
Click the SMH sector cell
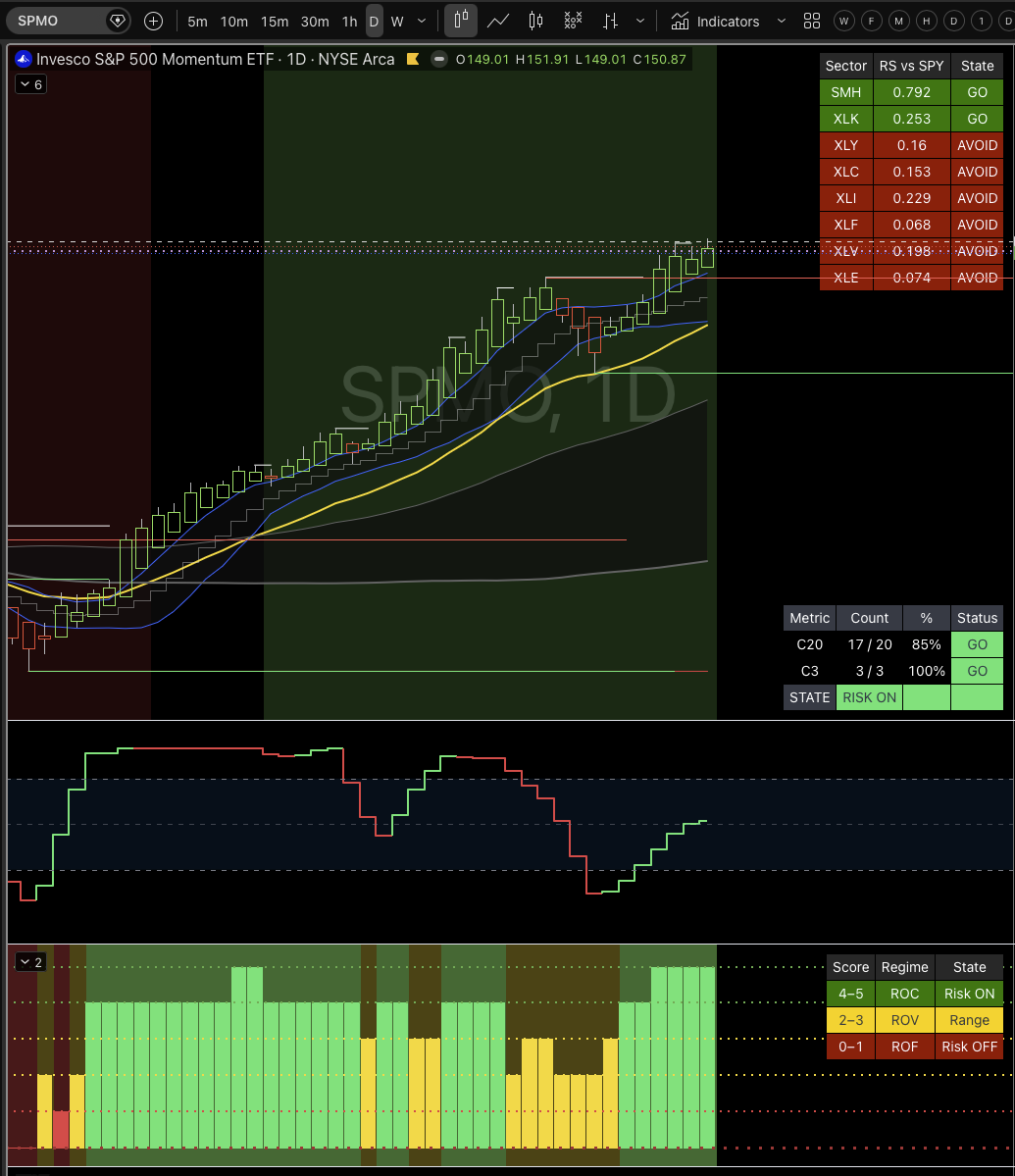[x=846, y=92]
